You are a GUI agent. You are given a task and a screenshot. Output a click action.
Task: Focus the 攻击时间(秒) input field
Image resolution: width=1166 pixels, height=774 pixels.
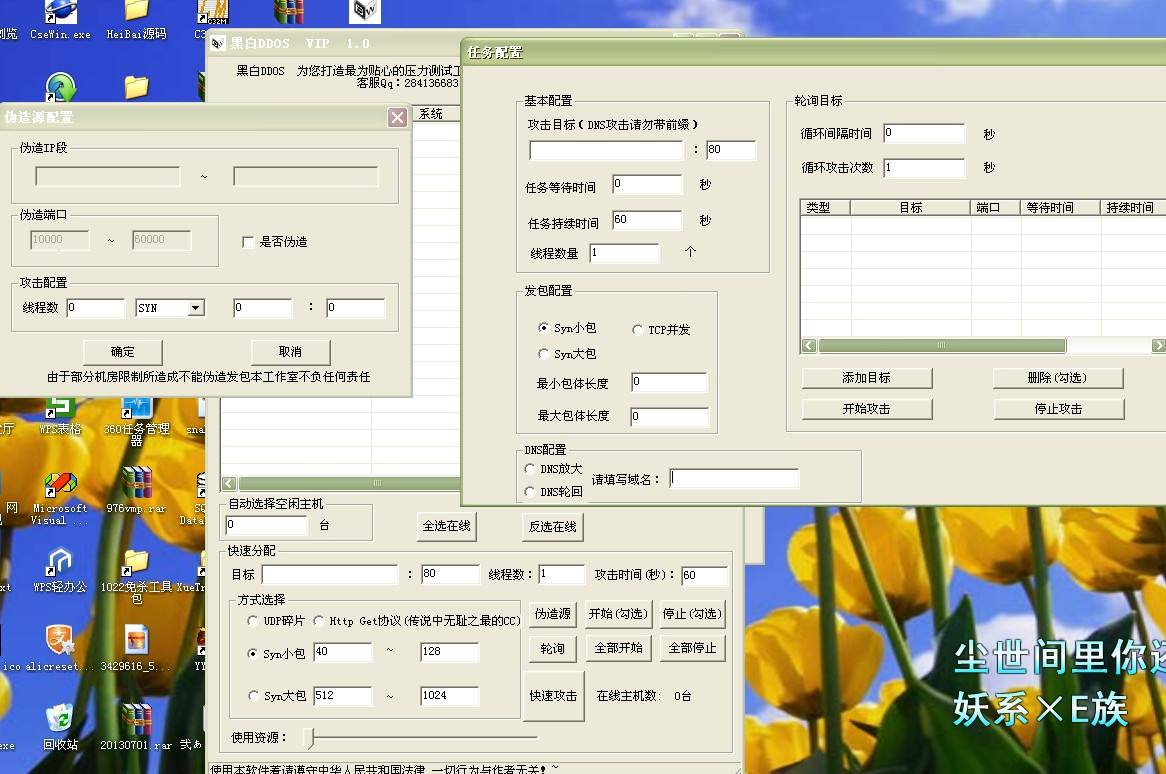tap(705, 575)
